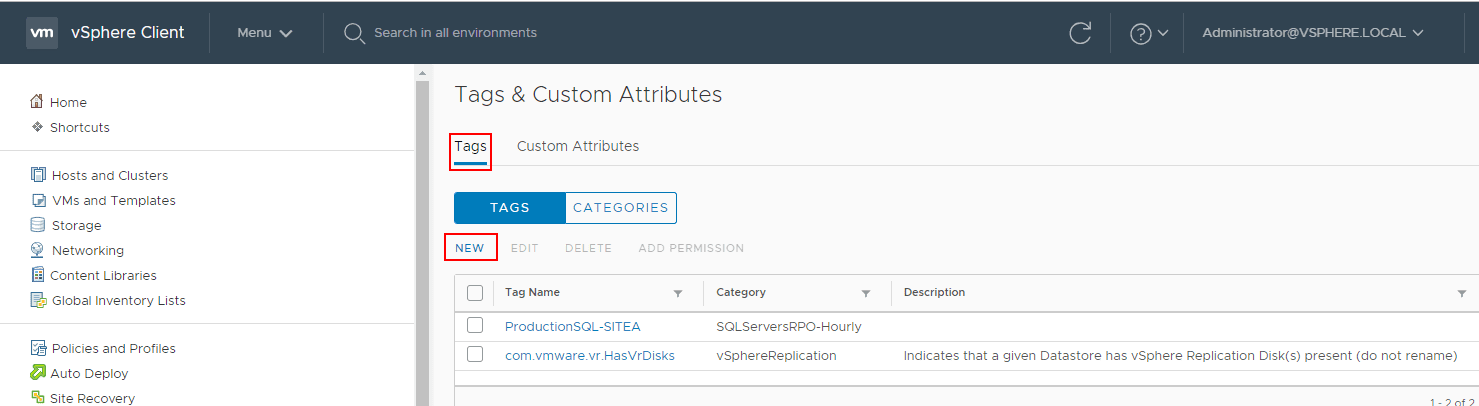Filter the Category column
1479x406 pixels.
[x=866, y=293]
